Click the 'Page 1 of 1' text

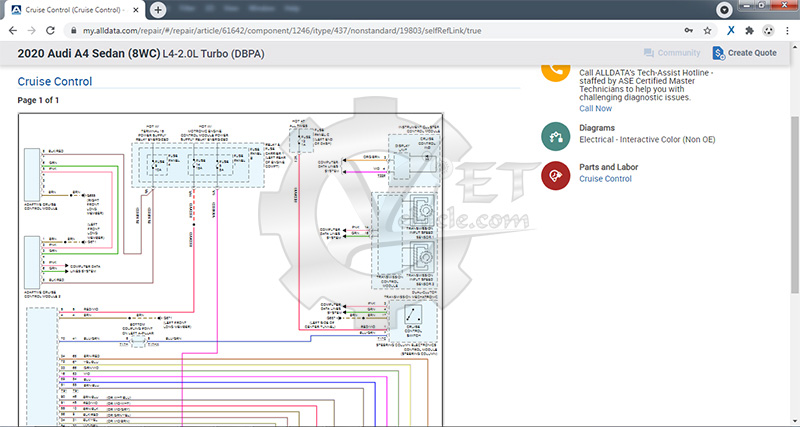38,101
